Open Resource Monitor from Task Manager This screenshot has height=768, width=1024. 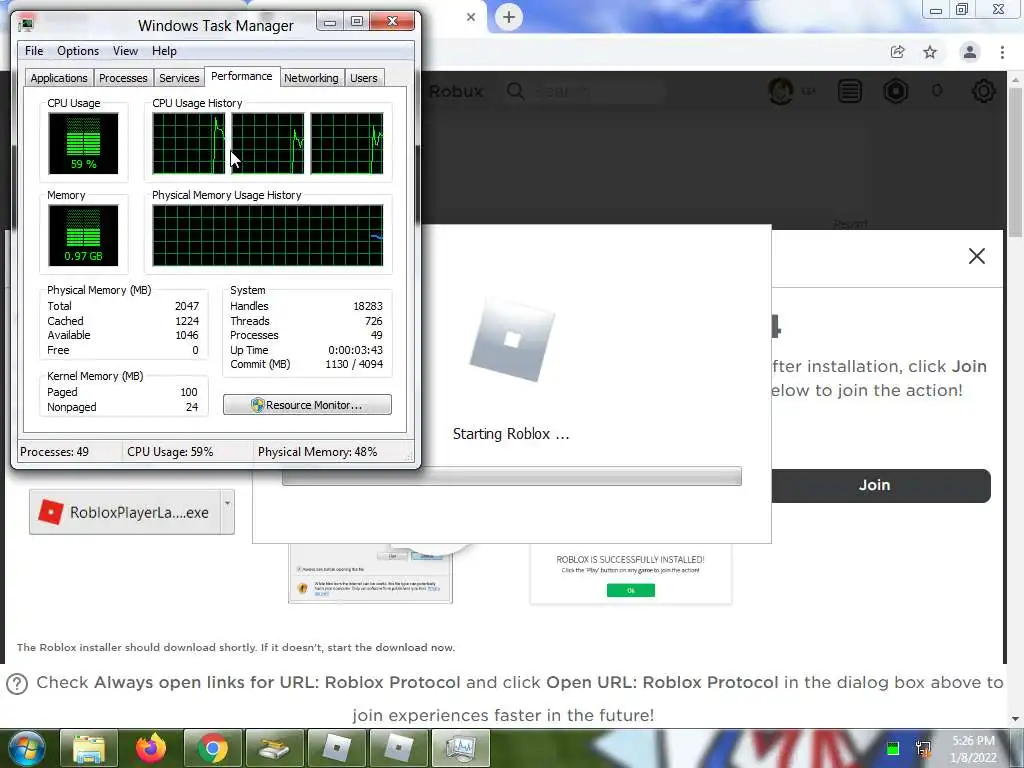[307, 405]
